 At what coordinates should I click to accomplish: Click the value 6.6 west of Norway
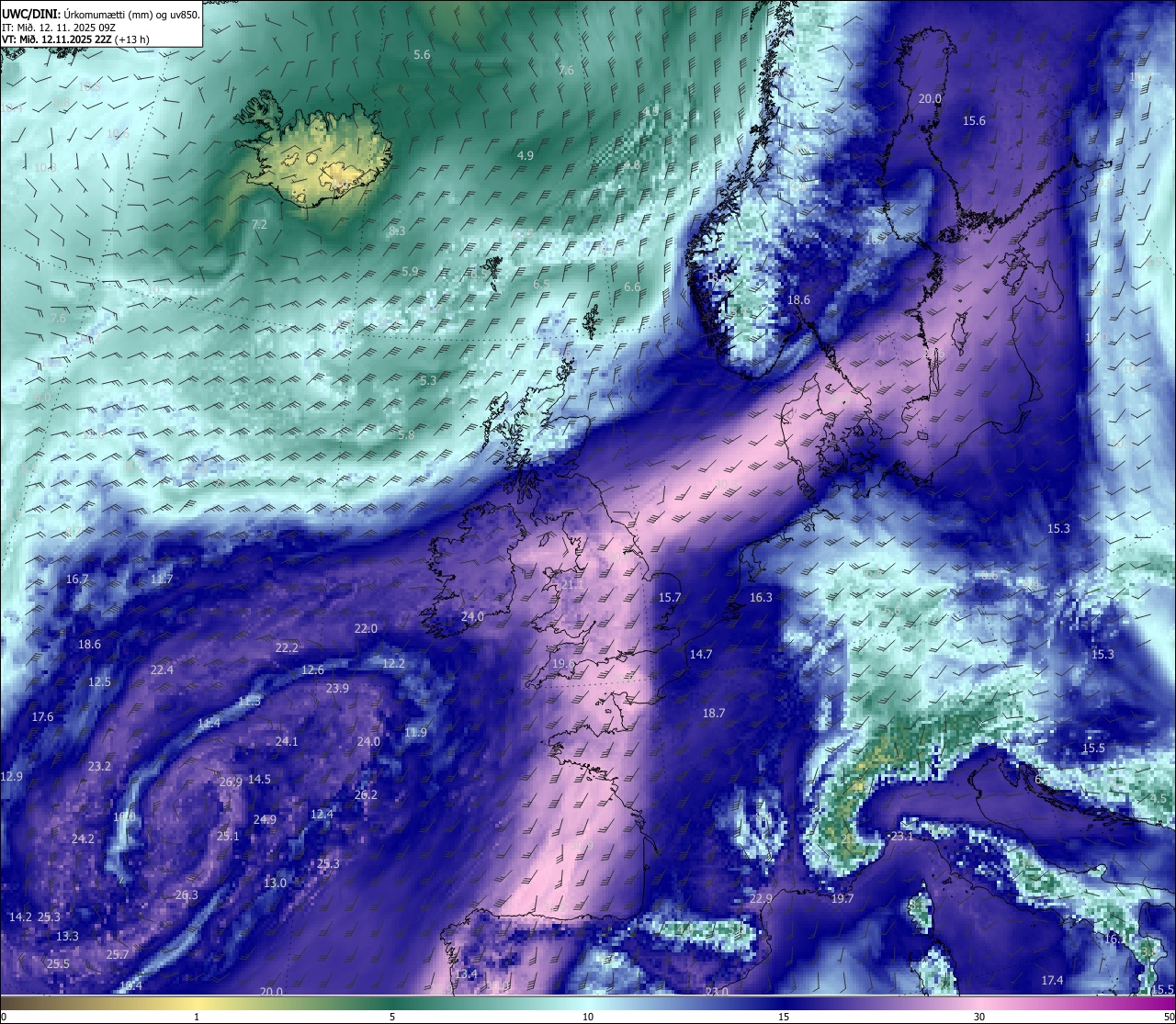pyautogui.click(x=632, y=287)
